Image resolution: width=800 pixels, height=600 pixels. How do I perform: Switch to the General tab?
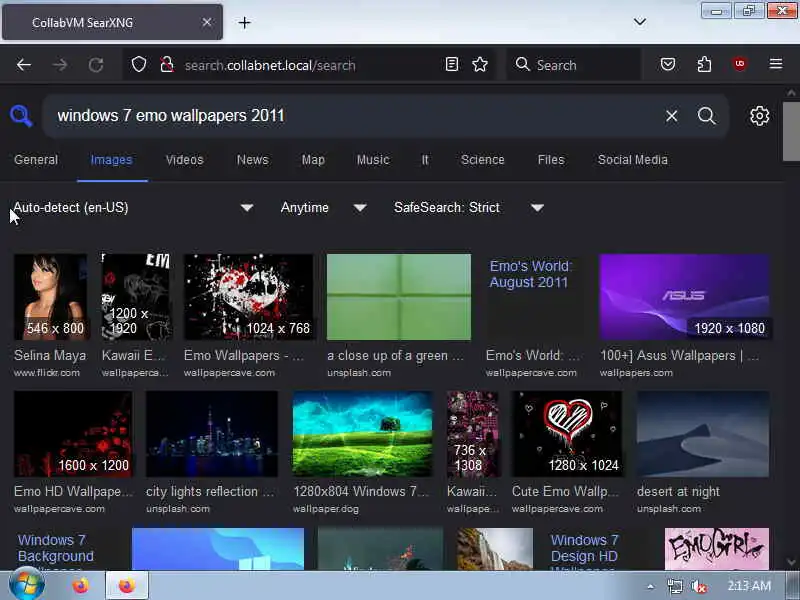pos(36,160)
